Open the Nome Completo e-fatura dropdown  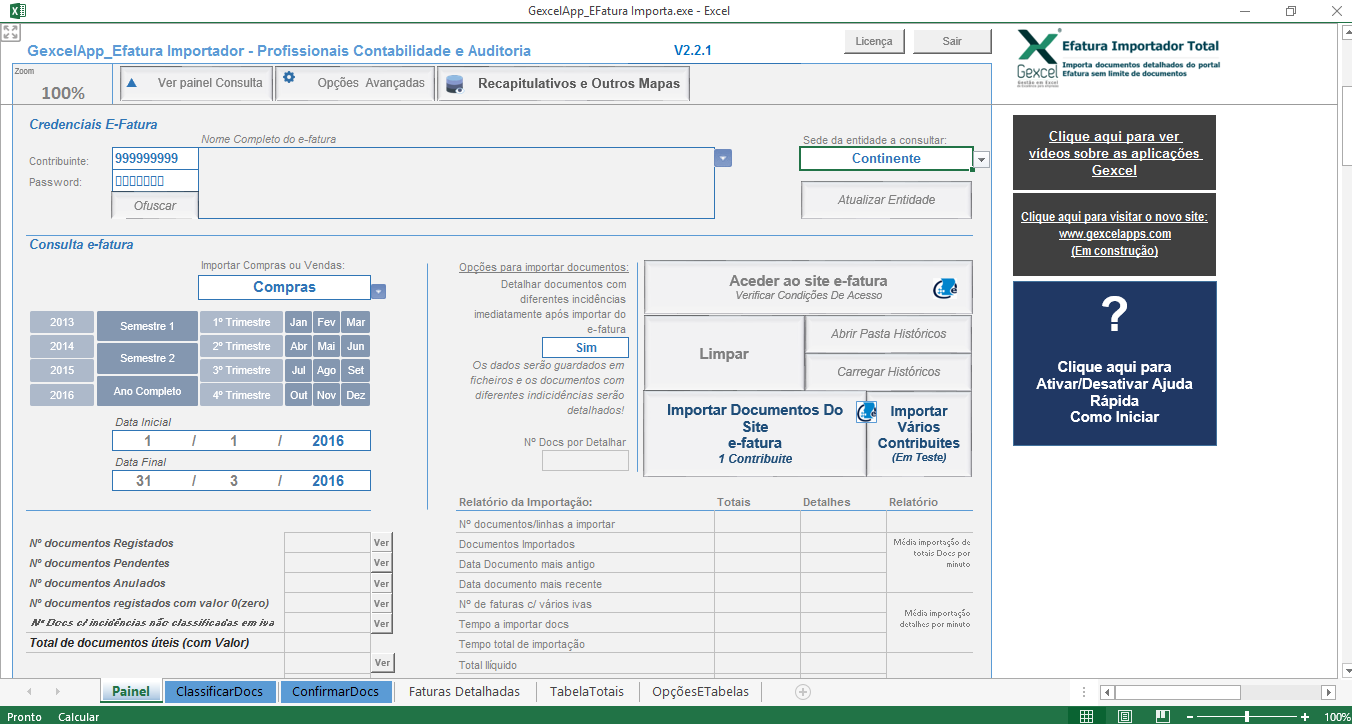tap(724, 158)
